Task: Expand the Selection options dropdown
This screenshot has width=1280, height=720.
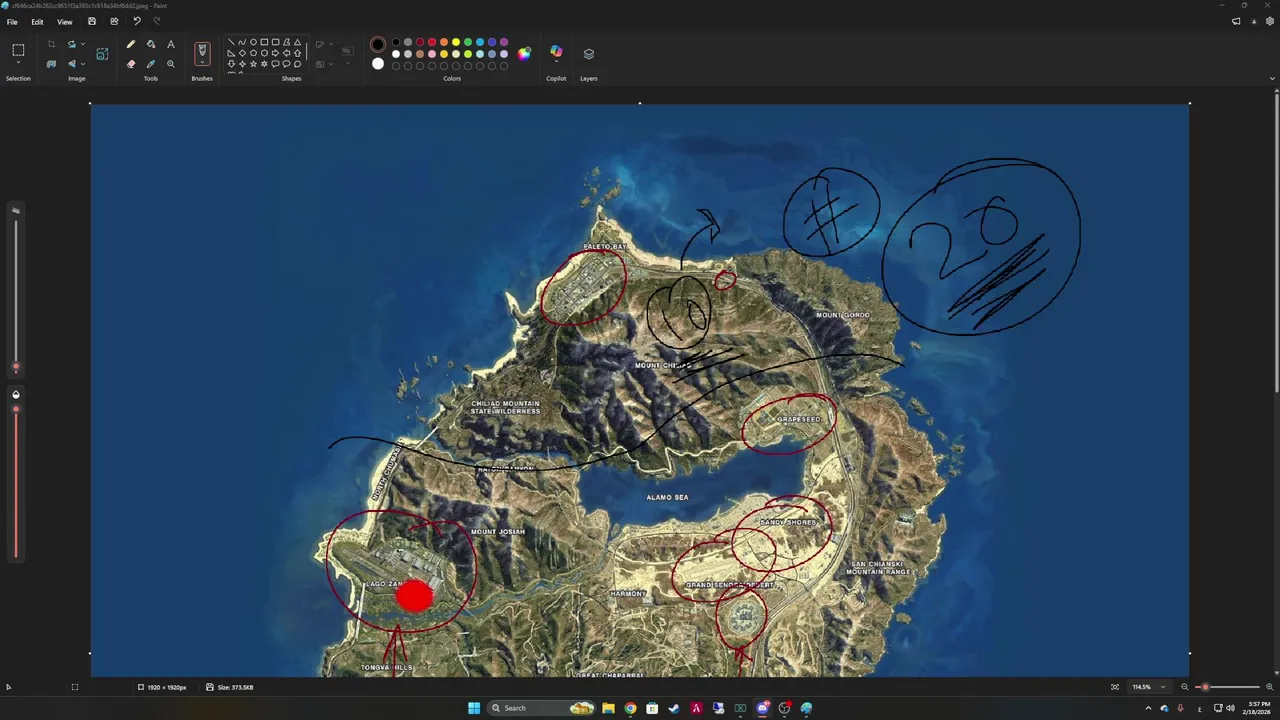Action: click(x=18, y=64)
